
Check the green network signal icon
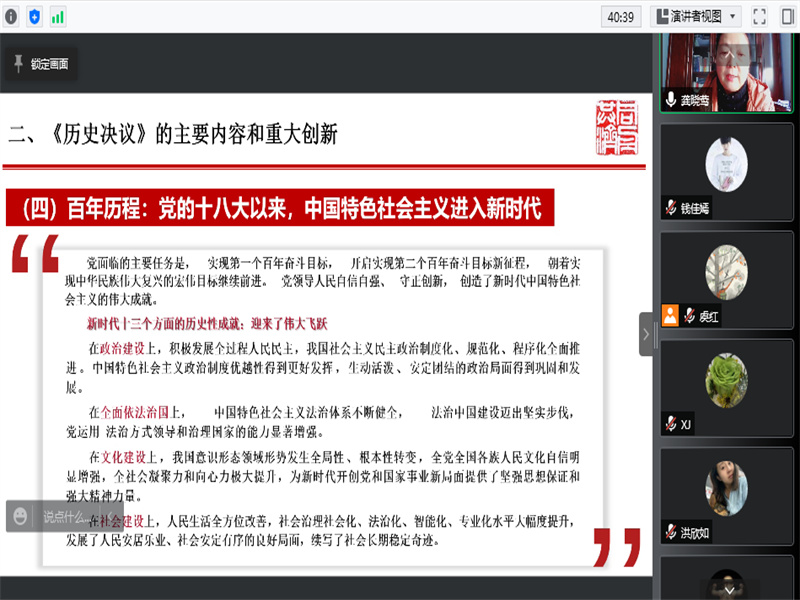click(x=58, y=16)
